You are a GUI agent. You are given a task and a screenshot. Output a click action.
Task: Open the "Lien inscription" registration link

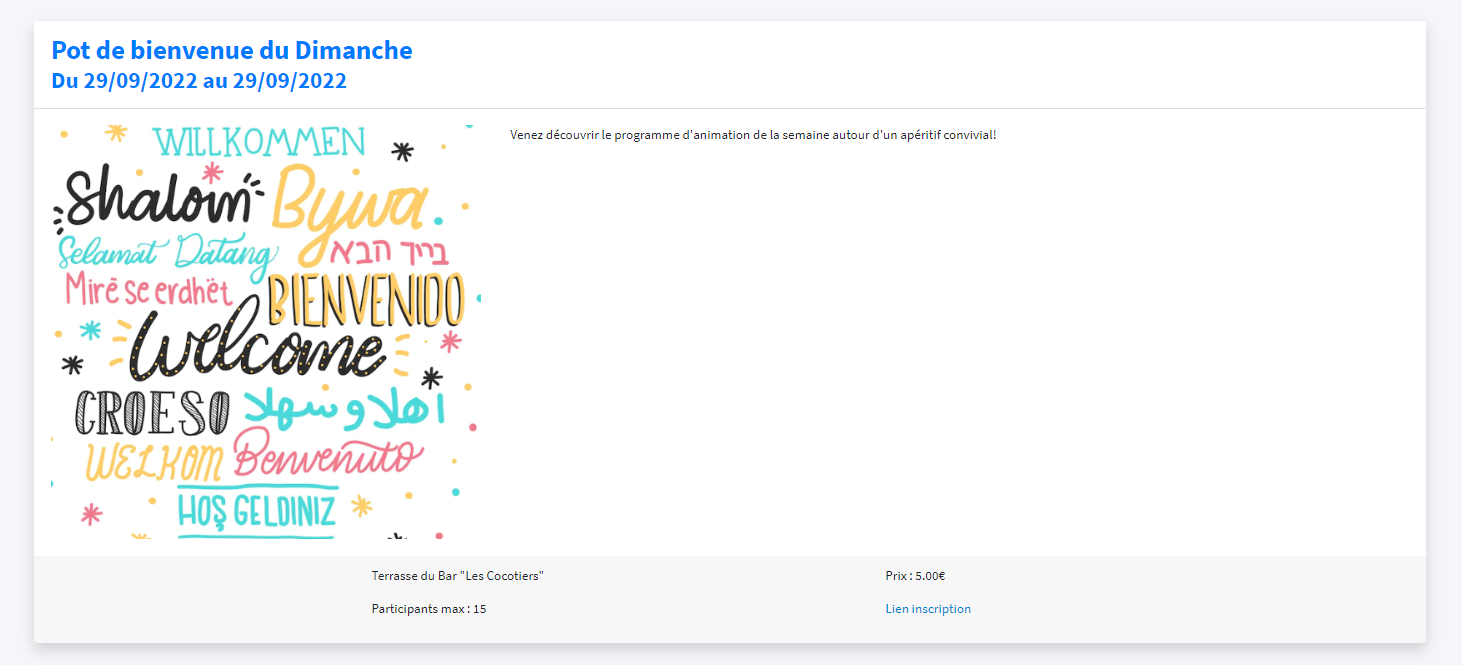click(927, 609)
